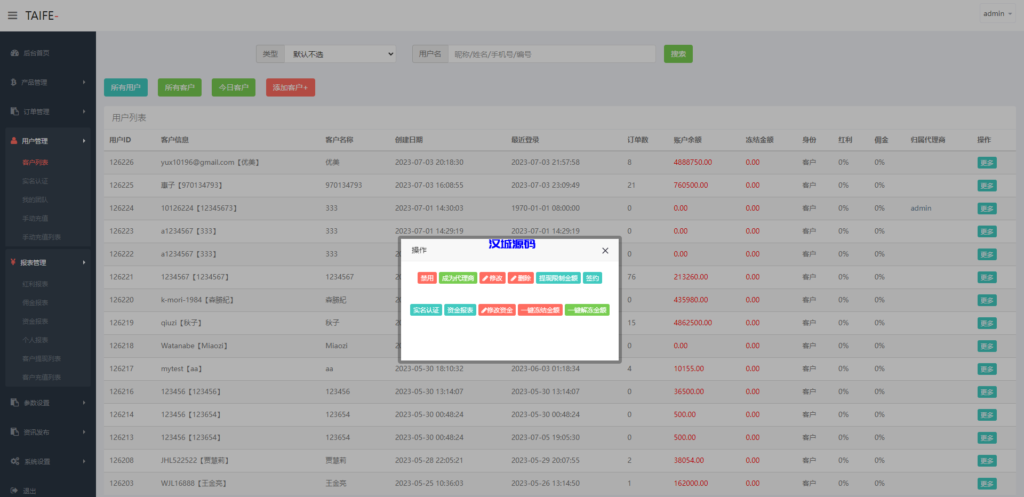Click the 一键冻结全额 button
This screenshot has width=1024, height=497.
pyautogui.click(x=539, y=311)
